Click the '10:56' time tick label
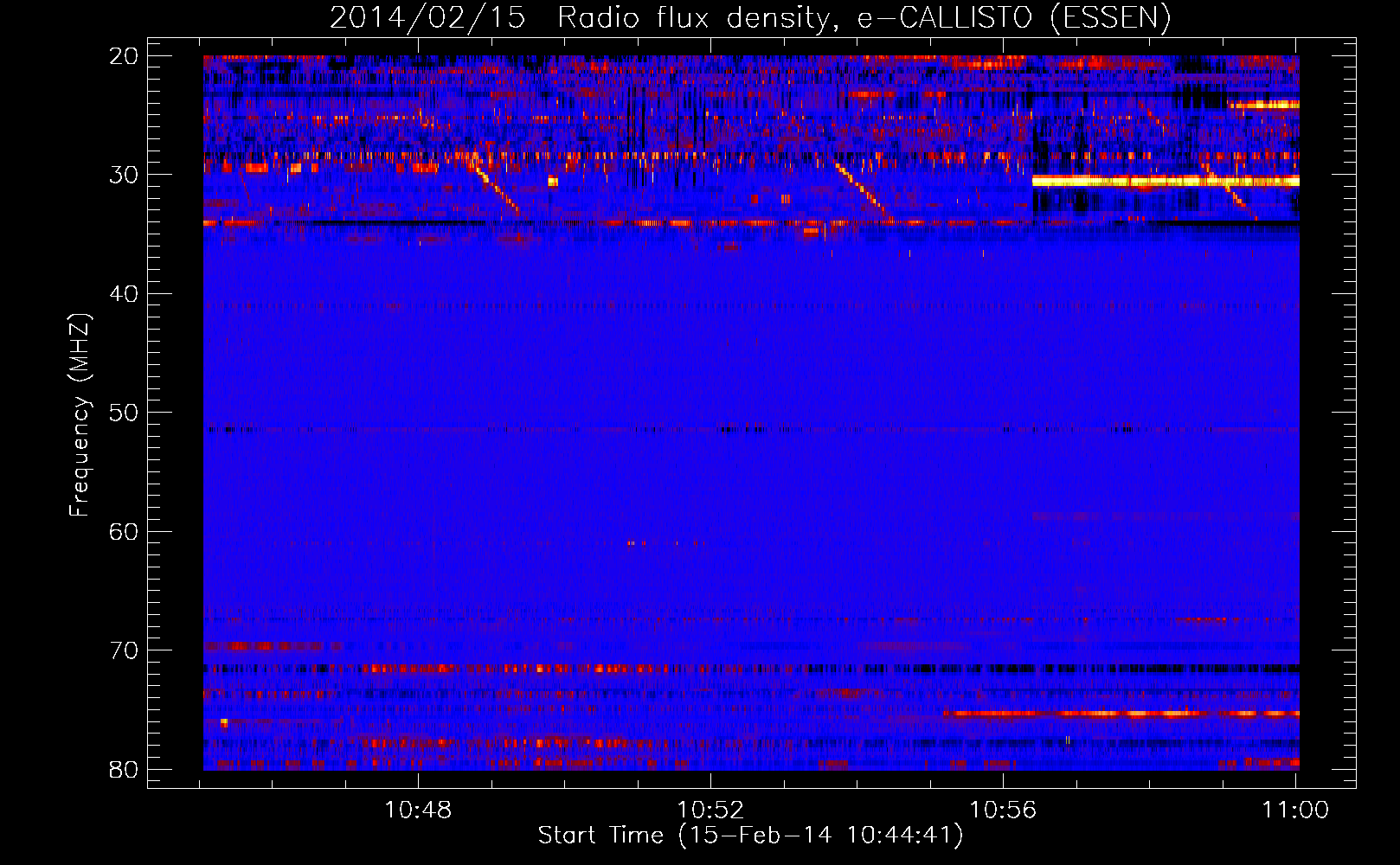Viewport: 1400px width, 865px height. pos(1003,810)
